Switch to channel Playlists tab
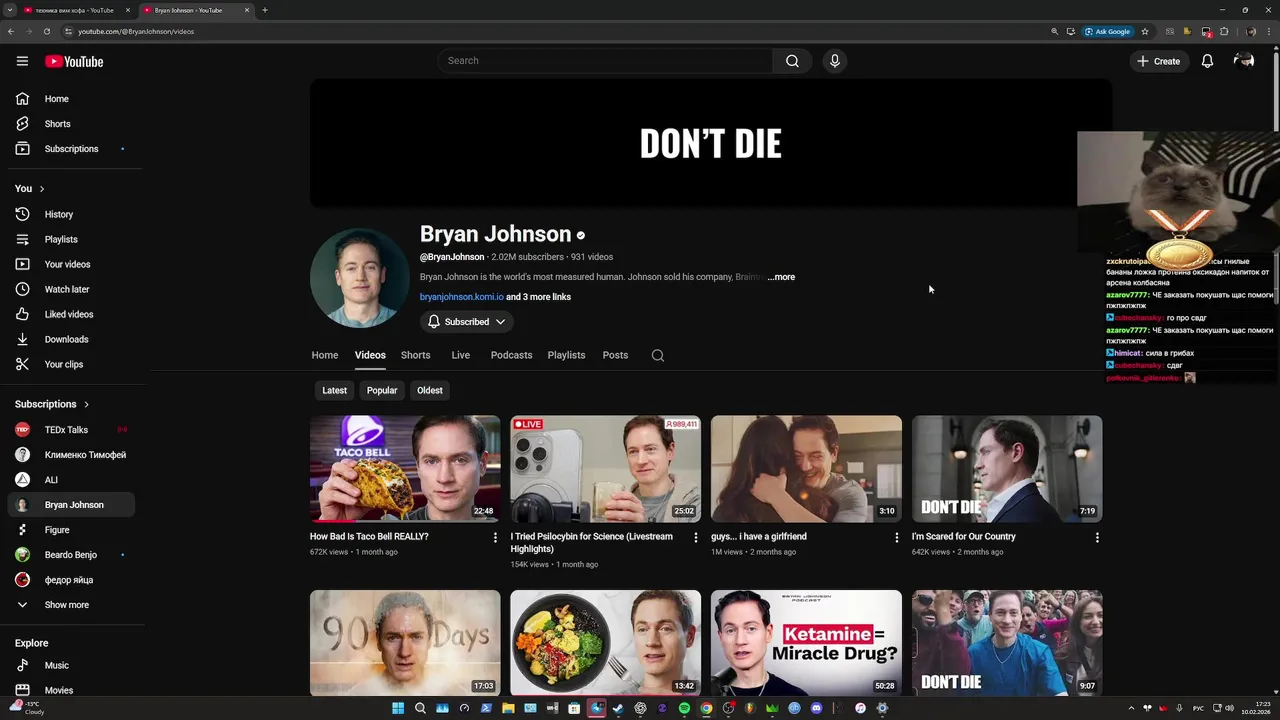 point(566,355)
